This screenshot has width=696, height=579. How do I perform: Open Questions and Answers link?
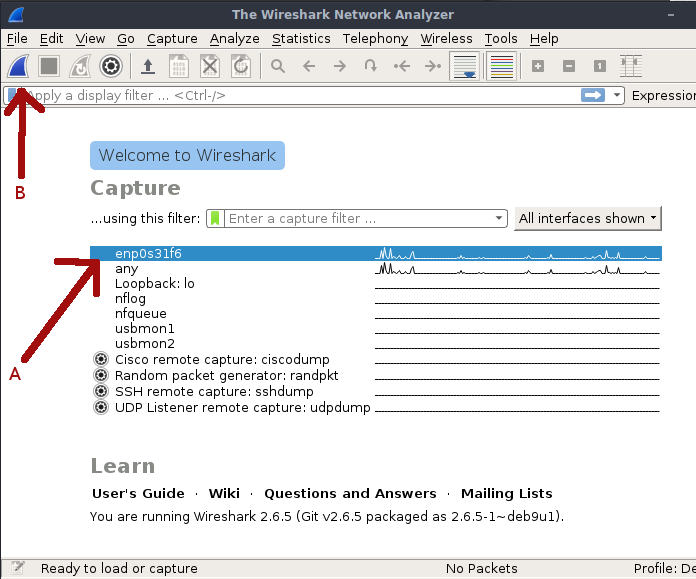coord(350,493)
